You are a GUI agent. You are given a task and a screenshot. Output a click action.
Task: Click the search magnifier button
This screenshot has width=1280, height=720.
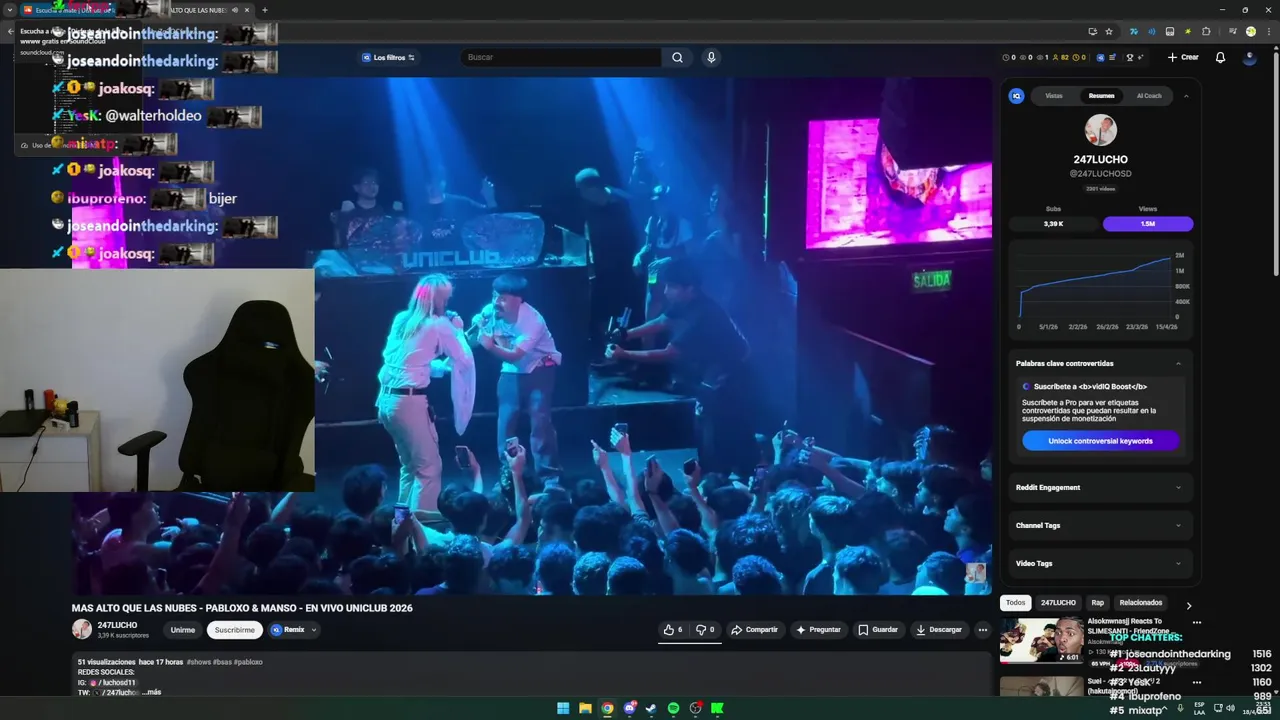pyautogui.click(x=677, y=57)
